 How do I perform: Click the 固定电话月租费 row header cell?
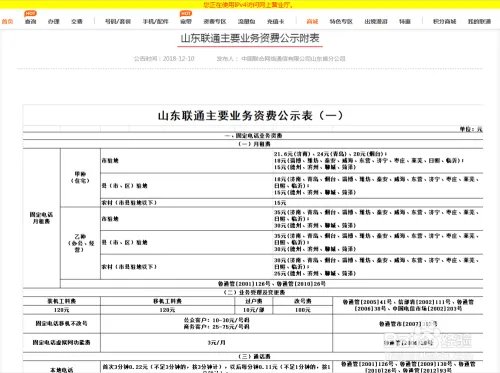(x=41, y=218)
